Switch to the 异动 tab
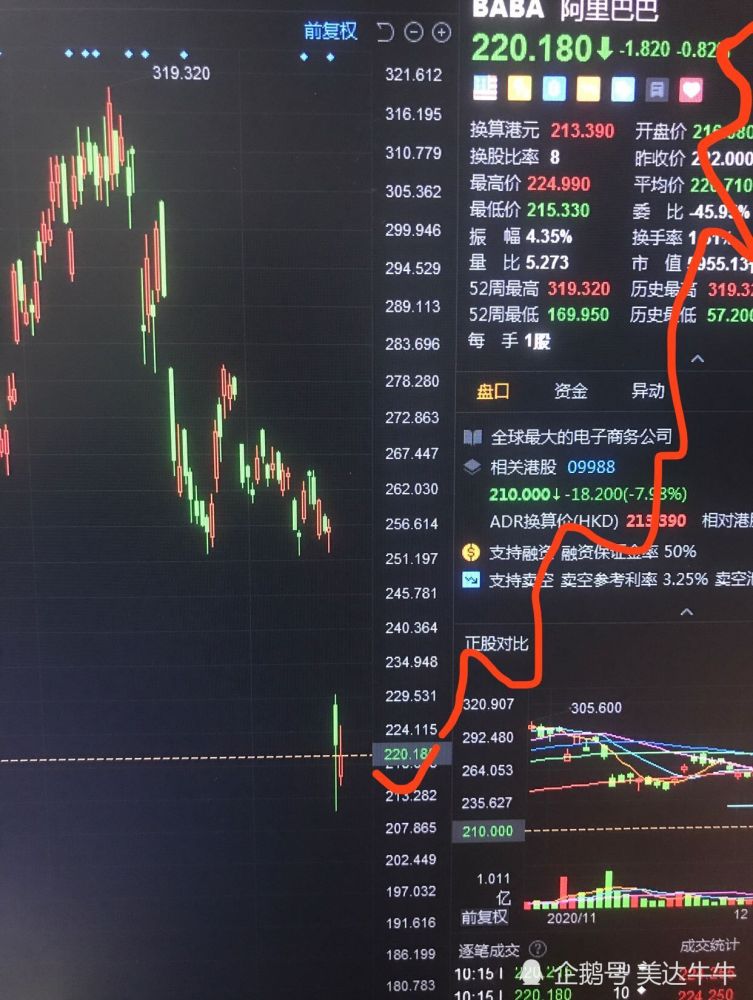The image size is (753, 1000). [648, 390]
